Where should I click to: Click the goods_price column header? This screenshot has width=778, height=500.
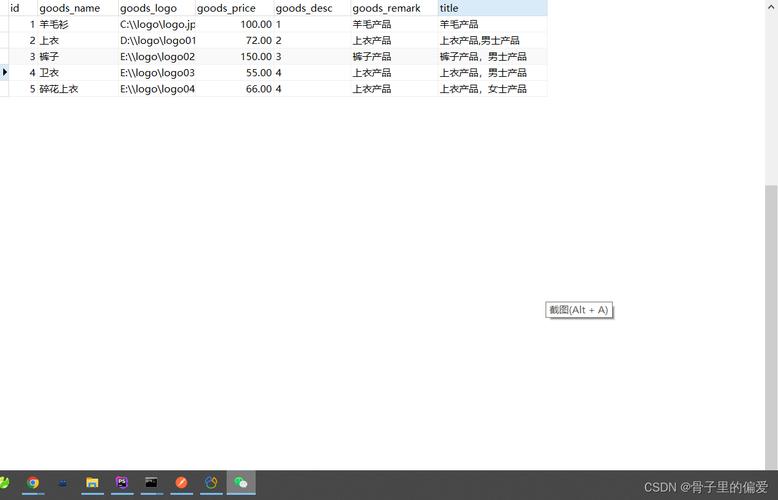coord(232,8)
